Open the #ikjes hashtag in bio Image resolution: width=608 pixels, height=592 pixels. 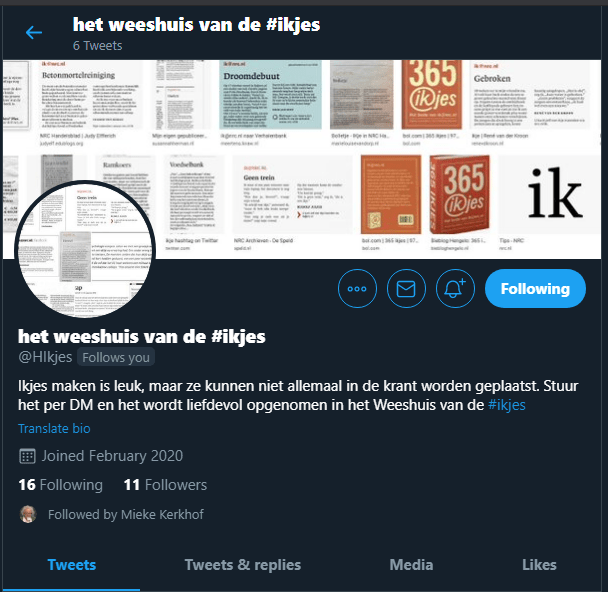pos(506,405)
